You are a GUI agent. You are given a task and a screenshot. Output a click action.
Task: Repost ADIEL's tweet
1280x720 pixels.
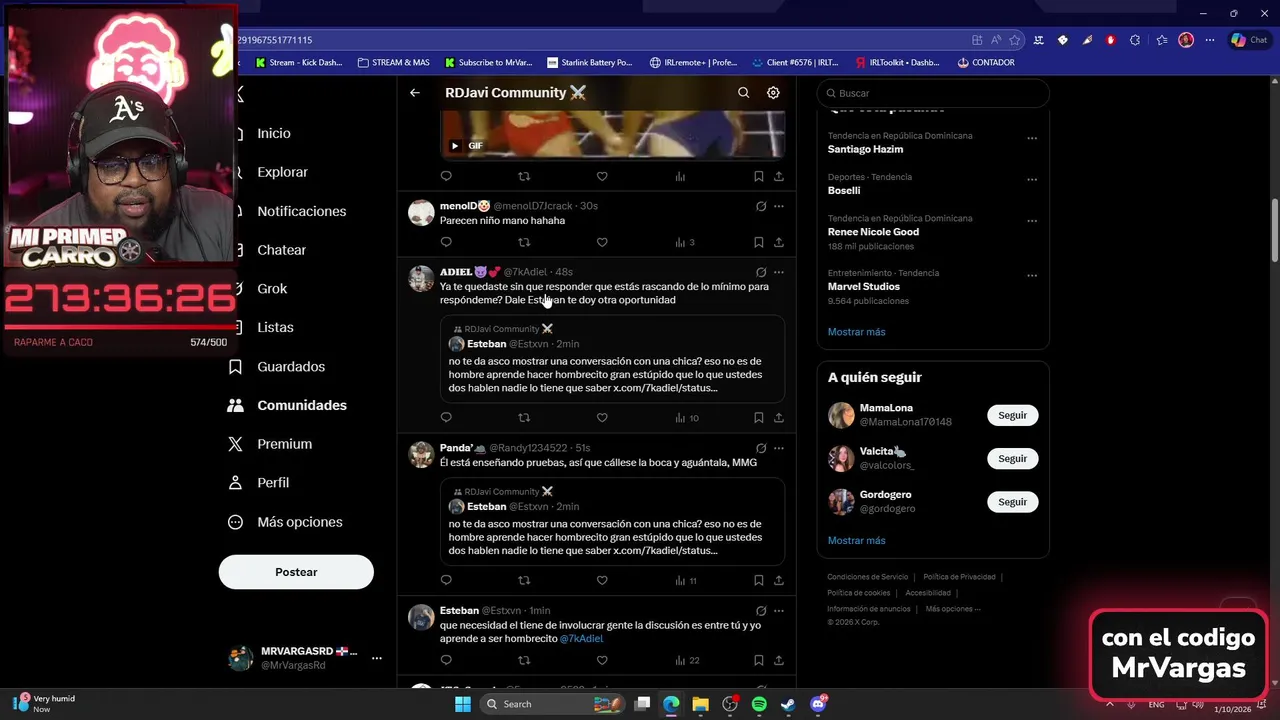click(524, 417)
